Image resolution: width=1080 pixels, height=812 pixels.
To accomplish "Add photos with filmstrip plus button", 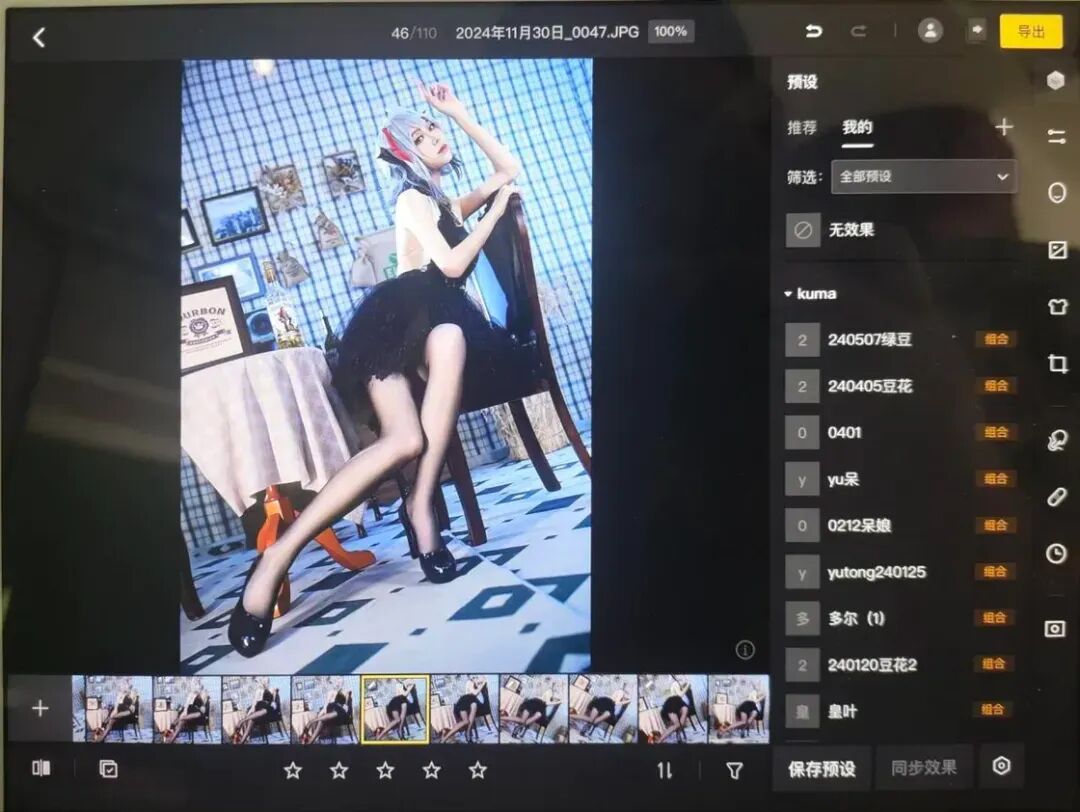I will [x=40, y=708].
